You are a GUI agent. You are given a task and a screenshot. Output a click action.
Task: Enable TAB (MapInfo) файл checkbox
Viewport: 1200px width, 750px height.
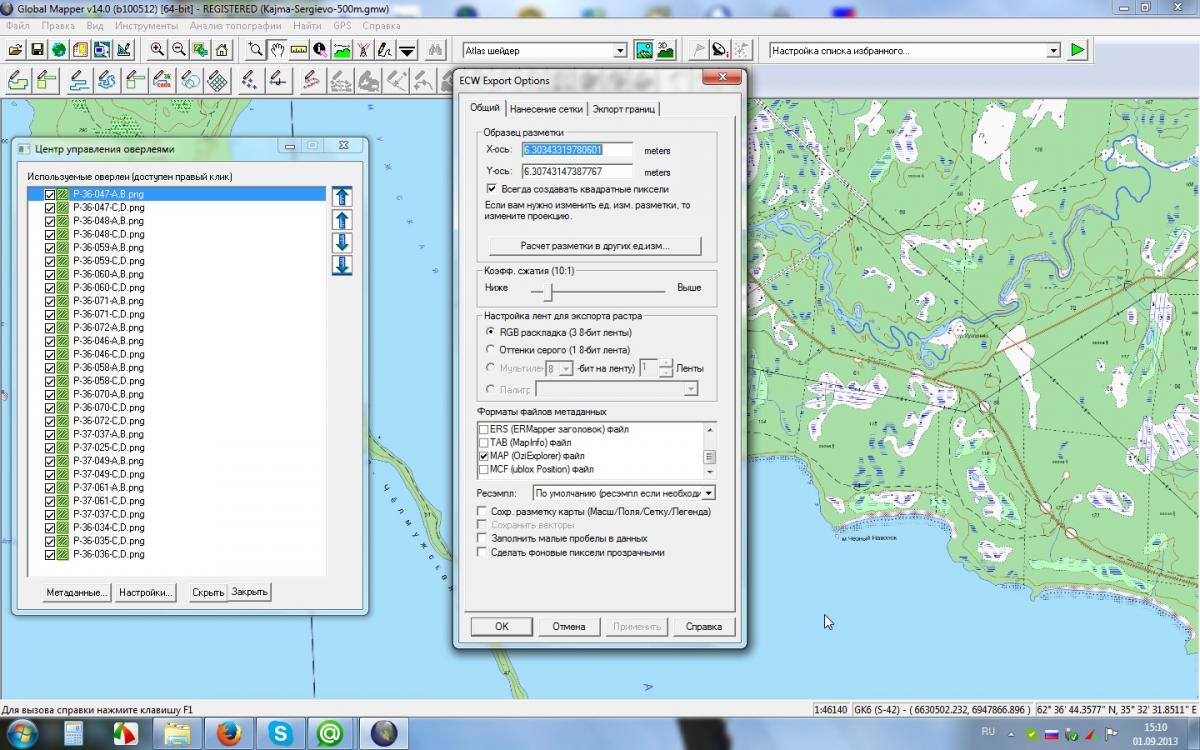coord(484,442)
